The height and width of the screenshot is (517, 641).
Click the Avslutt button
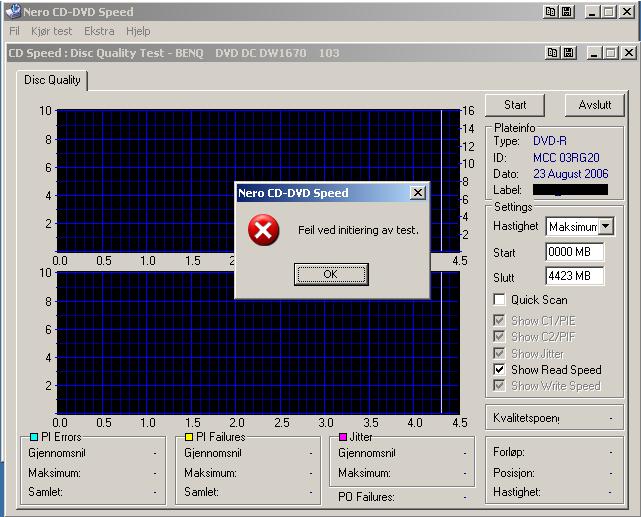(x=595, y=105)
